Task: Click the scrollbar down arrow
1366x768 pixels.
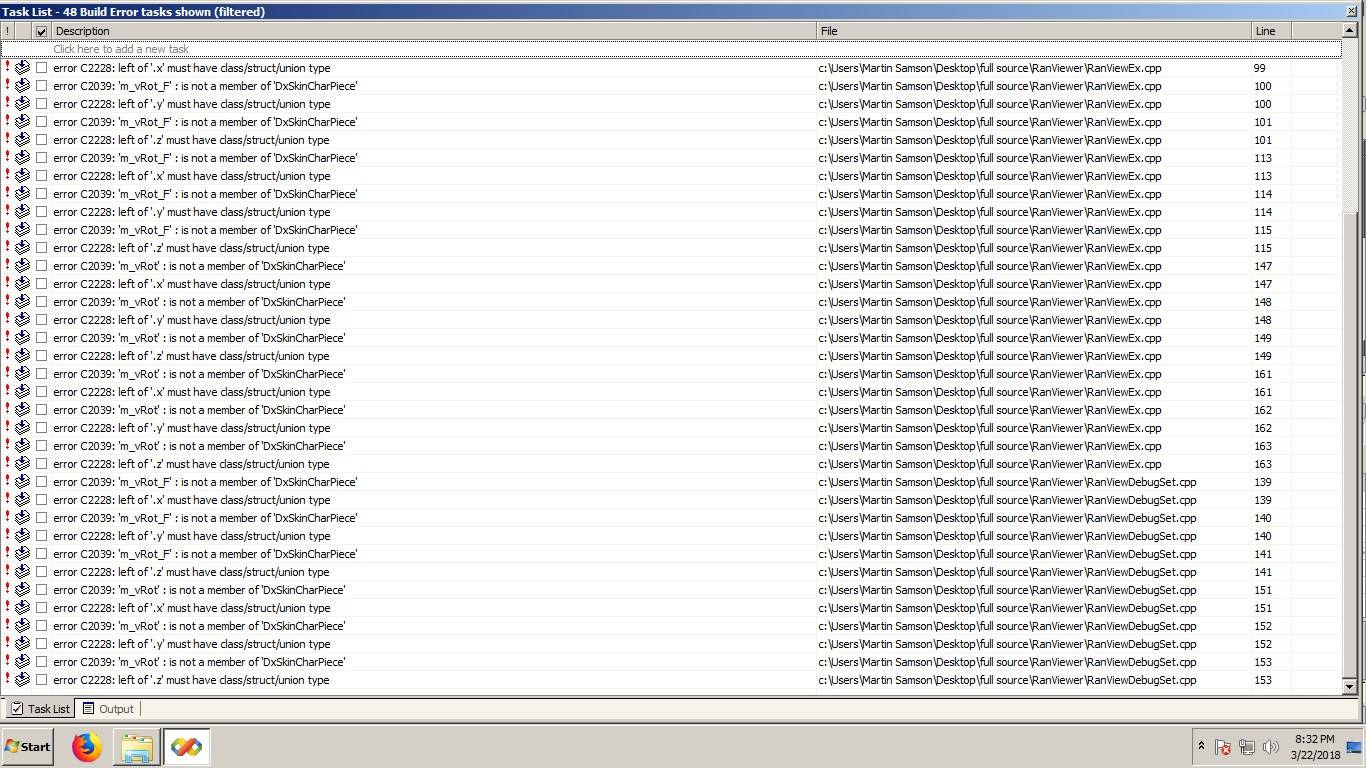Action: tap(1349, 686)
